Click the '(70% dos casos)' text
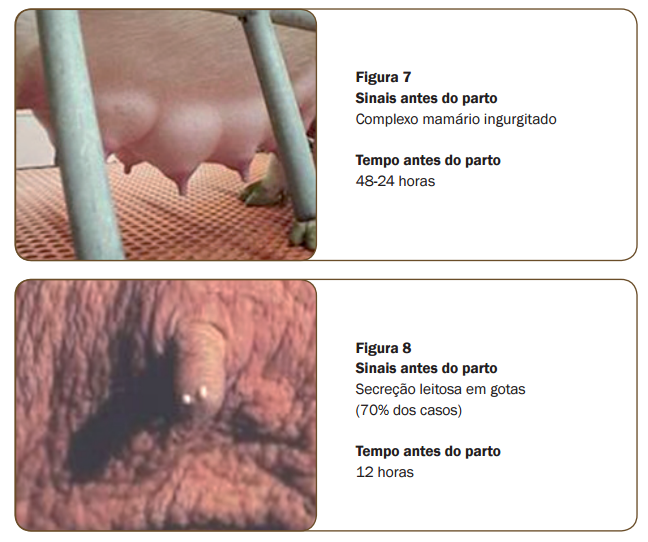The height and width of the screenshot is (542, 648). (x=409, y=410)
